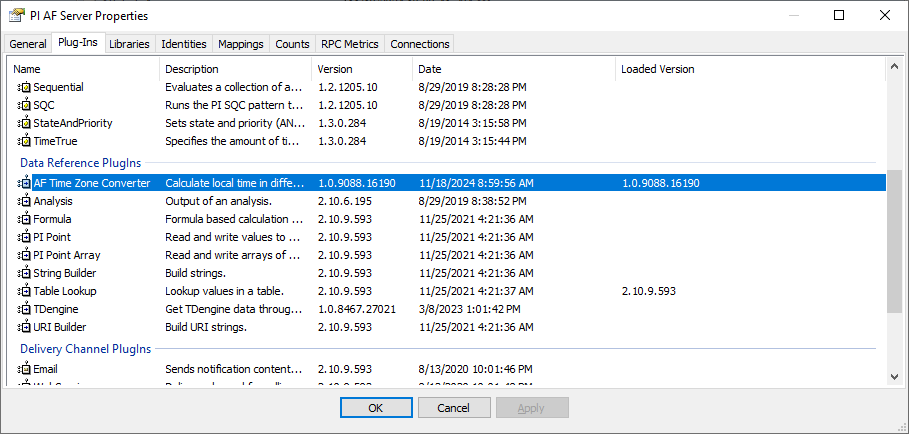Click the URI Builder plug-in icon
Screen dimensions: 909x434
point(24,327)
